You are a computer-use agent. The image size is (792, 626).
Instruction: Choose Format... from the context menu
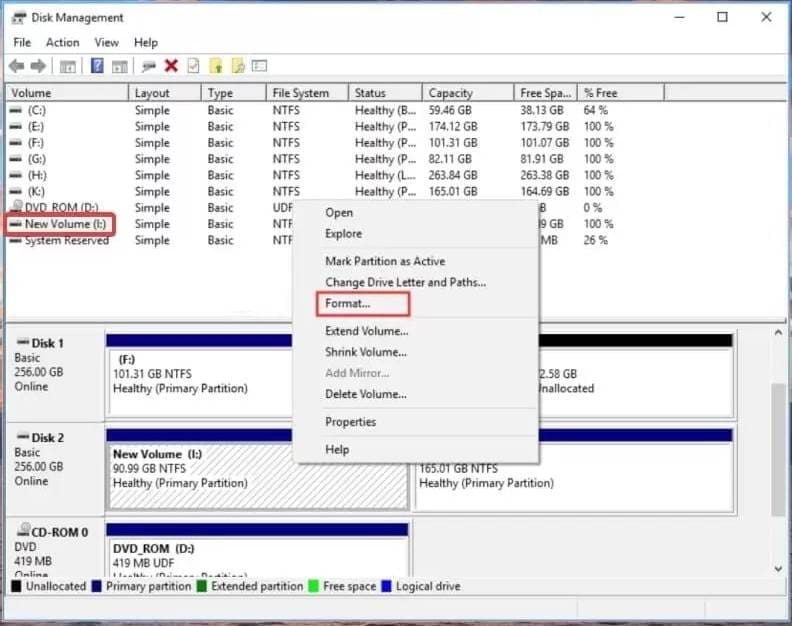coord(347,303)
